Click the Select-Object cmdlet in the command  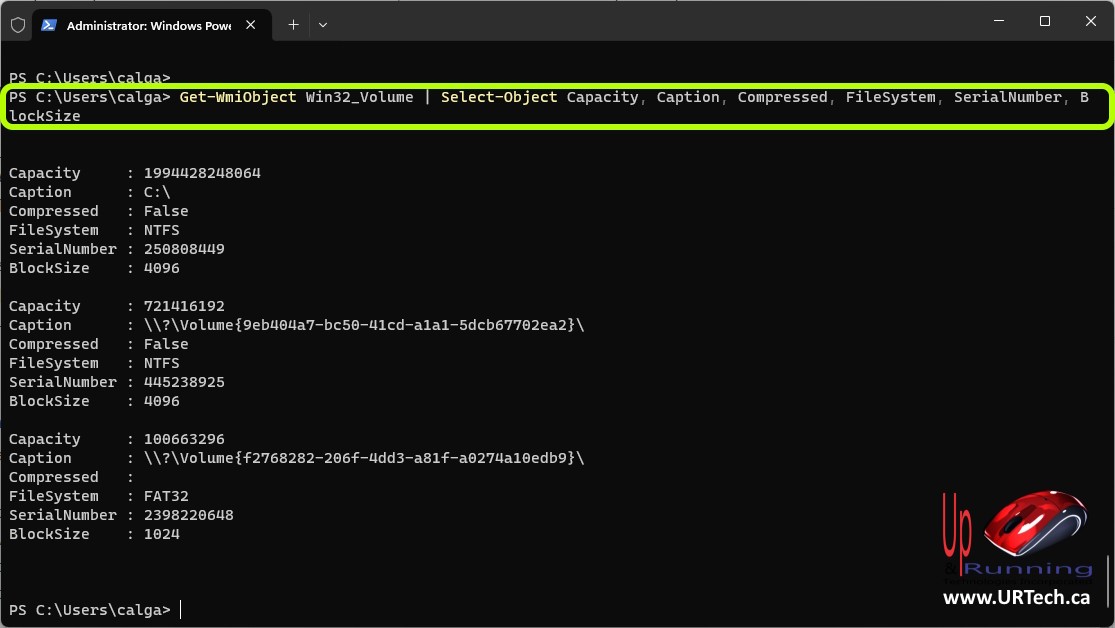coord(499,97)
